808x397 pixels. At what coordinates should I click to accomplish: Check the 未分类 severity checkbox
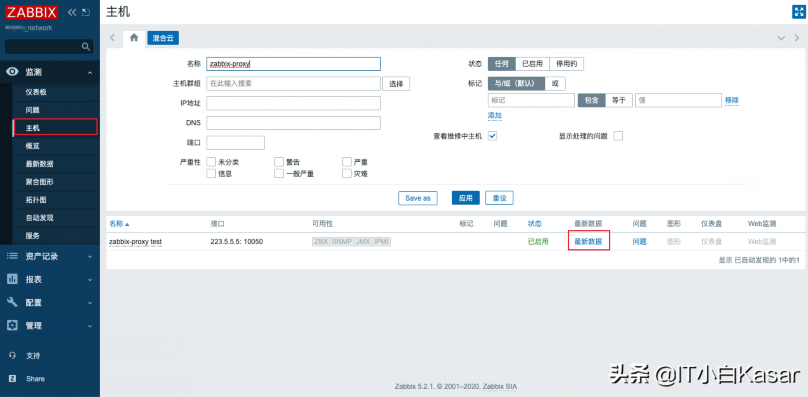pos(211,162)
